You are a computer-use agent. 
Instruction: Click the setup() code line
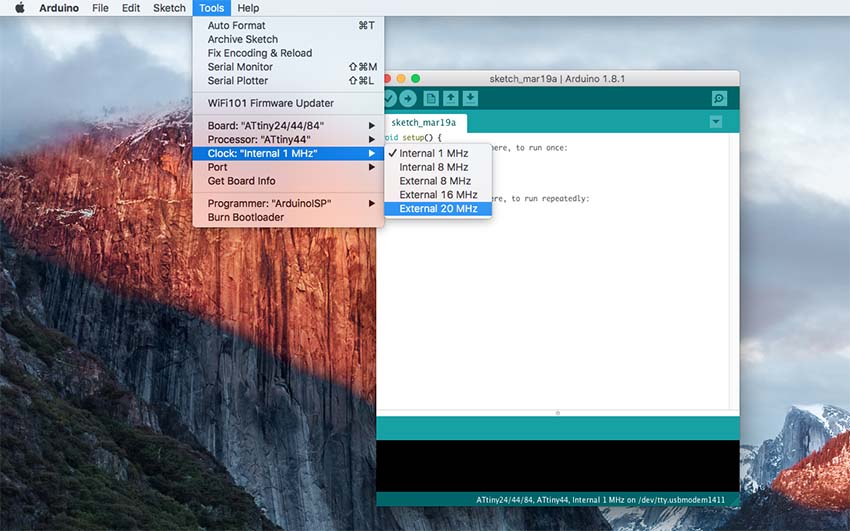[x=413, y=138]
